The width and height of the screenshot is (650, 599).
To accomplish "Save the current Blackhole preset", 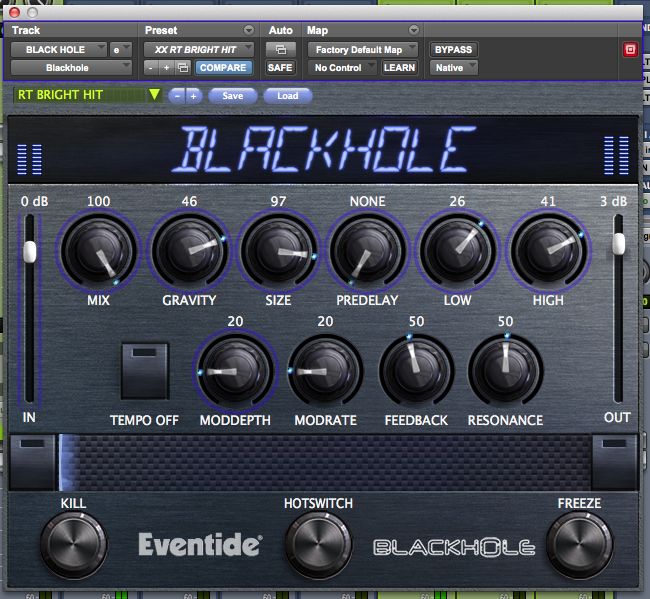I will [x=233, y=96].
